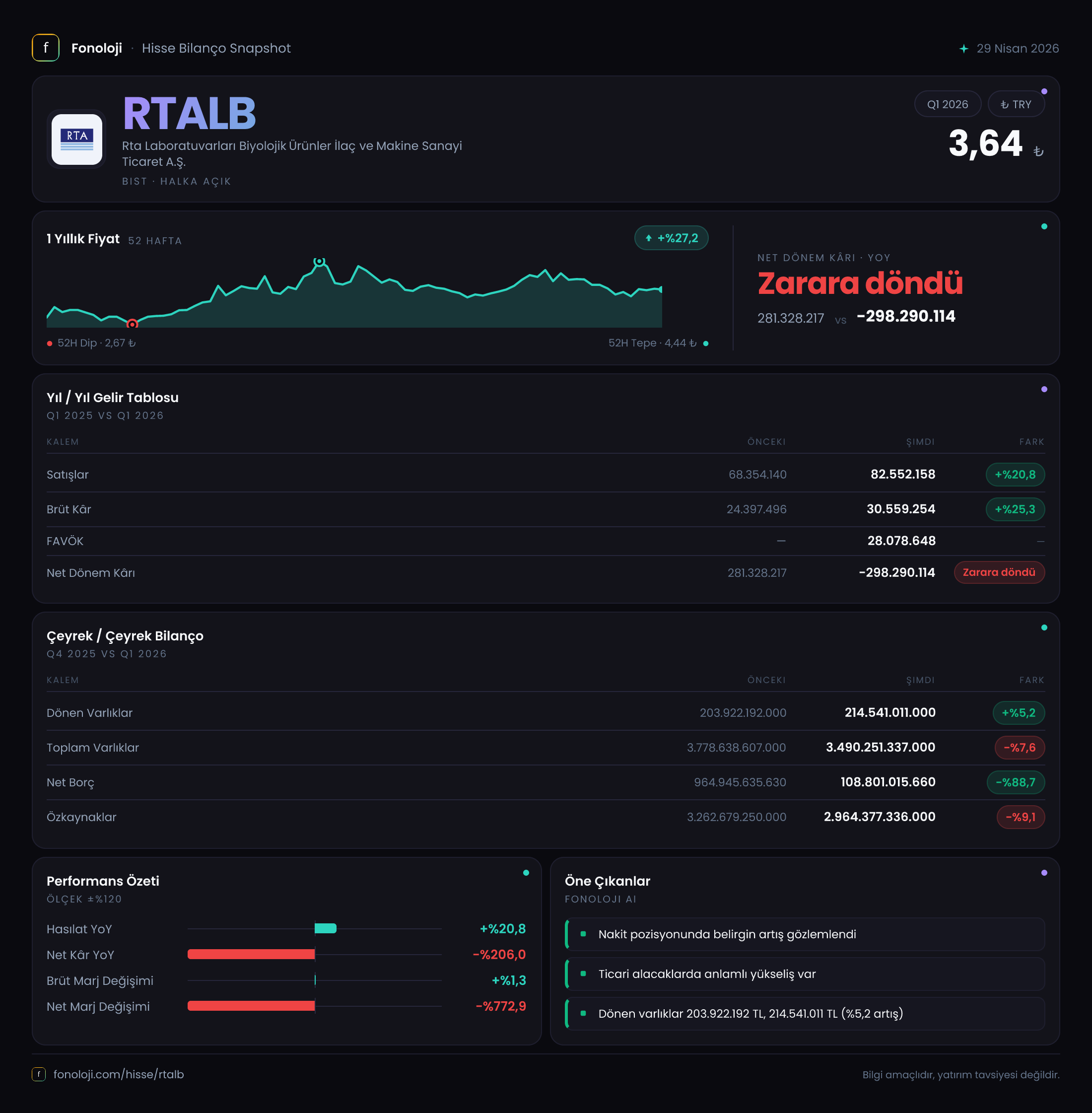
Task: Click the +%27,2 yearly change badge
Action: tap(671, 238)
